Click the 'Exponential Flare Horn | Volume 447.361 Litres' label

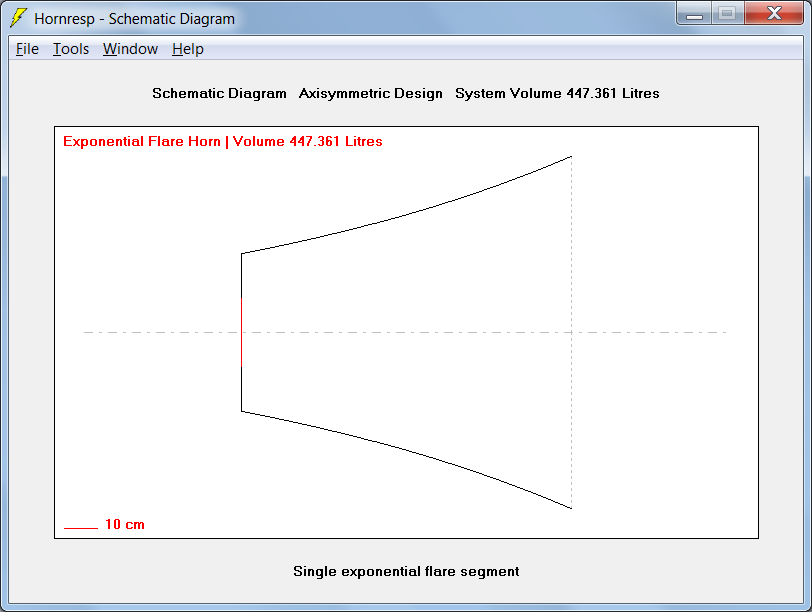223,141
